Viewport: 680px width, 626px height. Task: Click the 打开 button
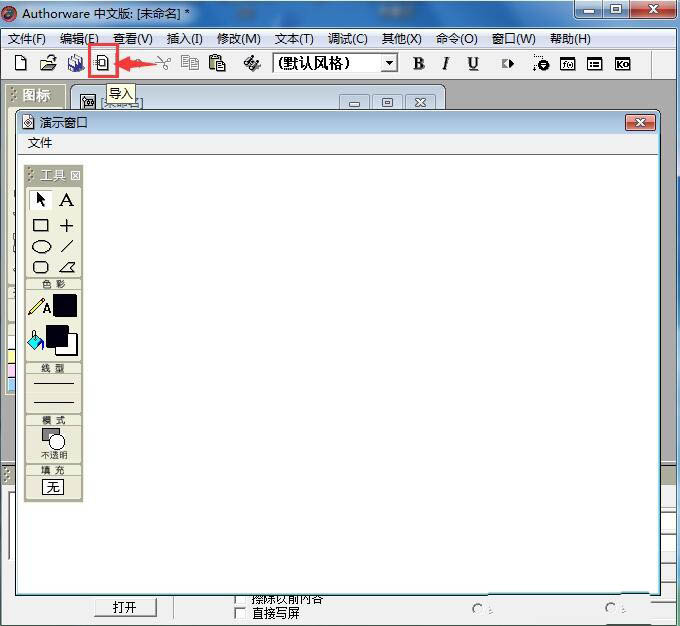[125, 607]
